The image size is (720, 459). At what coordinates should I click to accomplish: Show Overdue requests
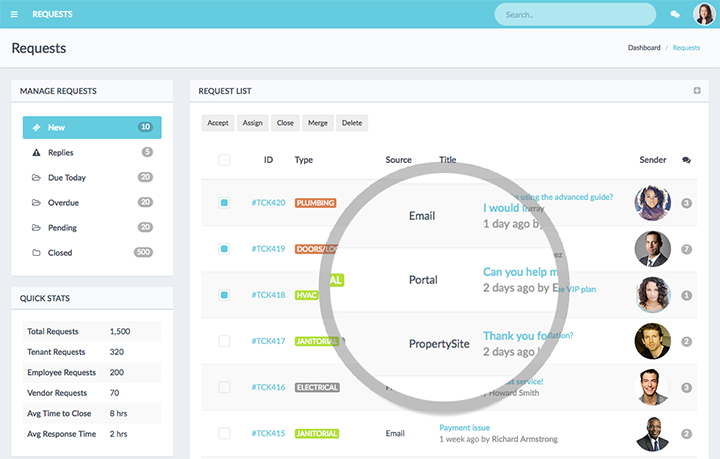(92, 202)
